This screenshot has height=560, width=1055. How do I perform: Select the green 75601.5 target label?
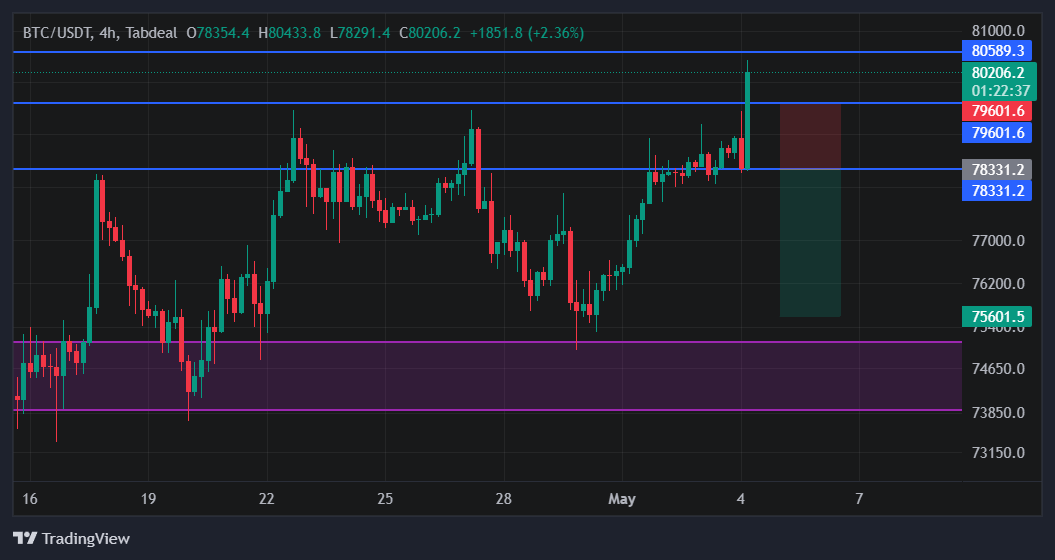click(996, 316)
